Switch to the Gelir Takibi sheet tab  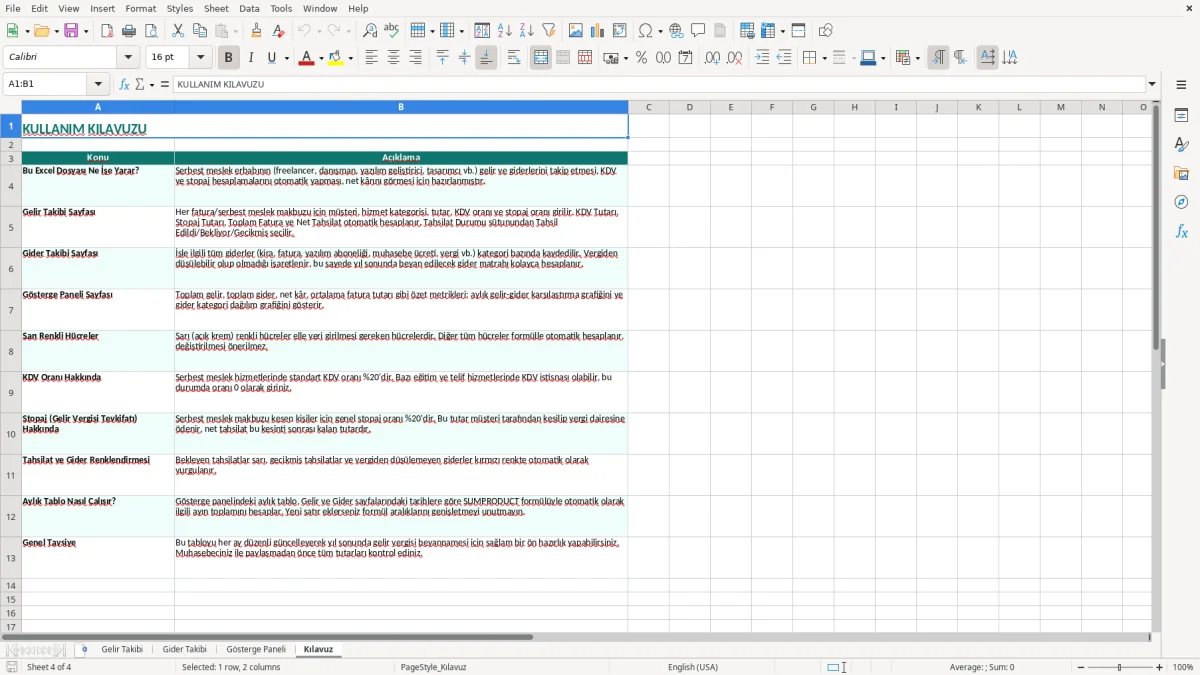coord(122,649)
